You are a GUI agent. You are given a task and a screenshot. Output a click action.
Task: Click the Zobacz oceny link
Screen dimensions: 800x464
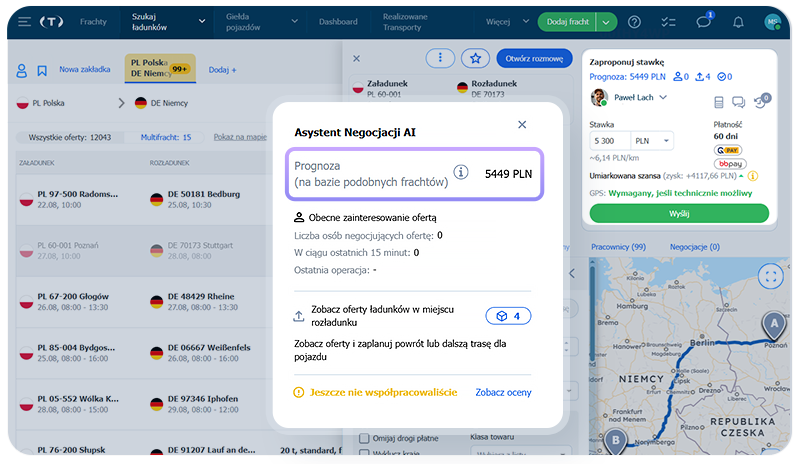click(503, 393)
